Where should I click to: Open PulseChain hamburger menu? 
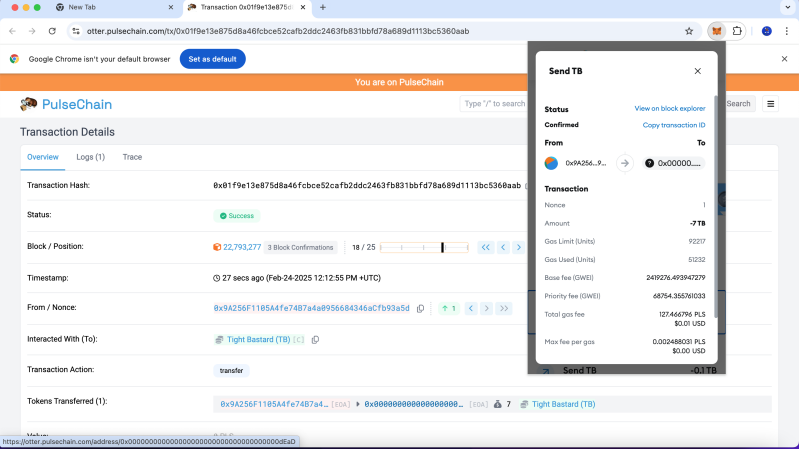pyautogui.click(x=770, y=104)
